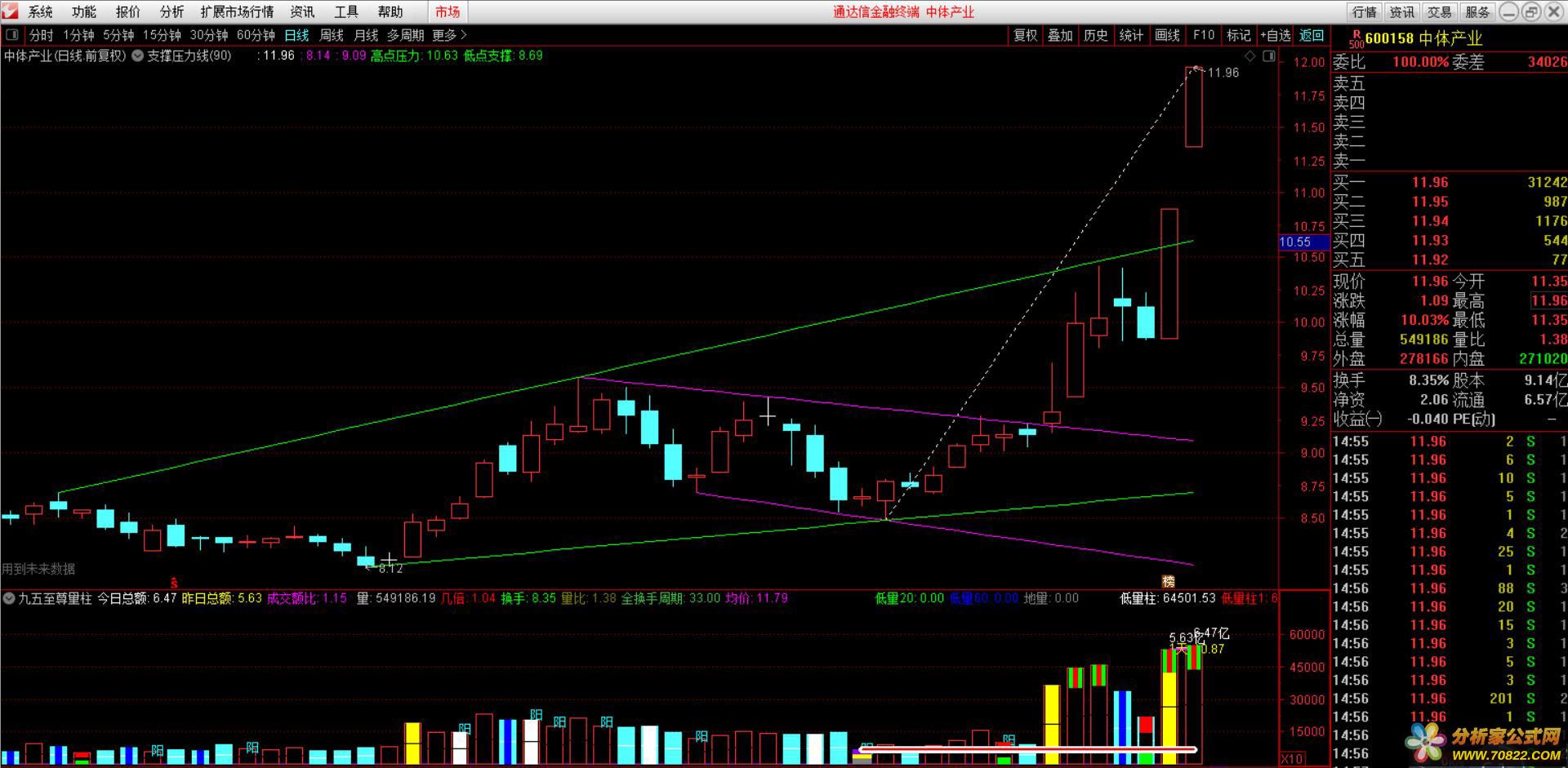Viewport: 1568px width, 768px height.
Task: Switch to the 60分钟 period
Action: point(256,35)
